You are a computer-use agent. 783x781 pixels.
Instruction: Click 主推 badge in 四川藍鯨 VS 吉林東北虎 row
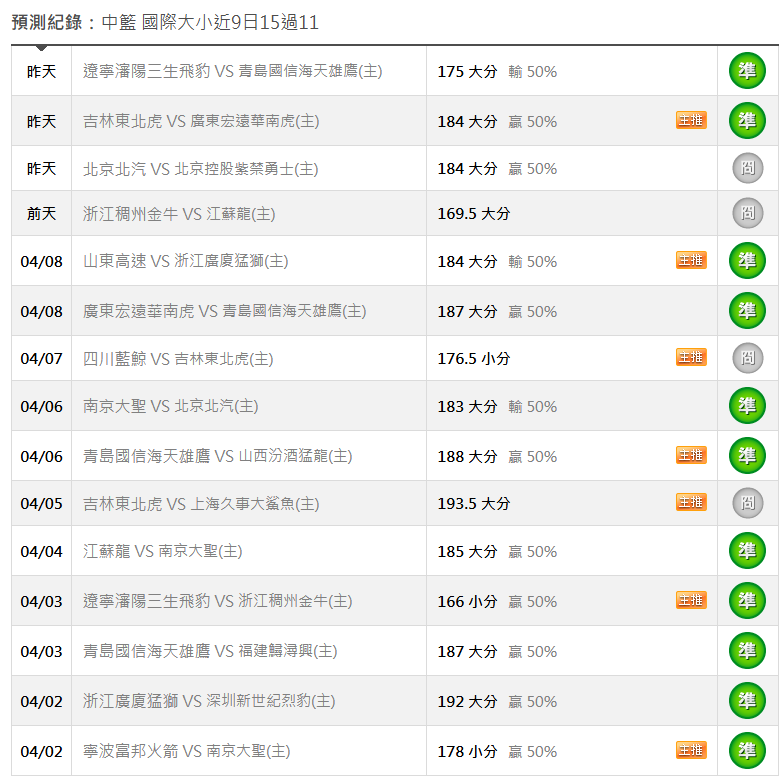click(x=691, y=358)
